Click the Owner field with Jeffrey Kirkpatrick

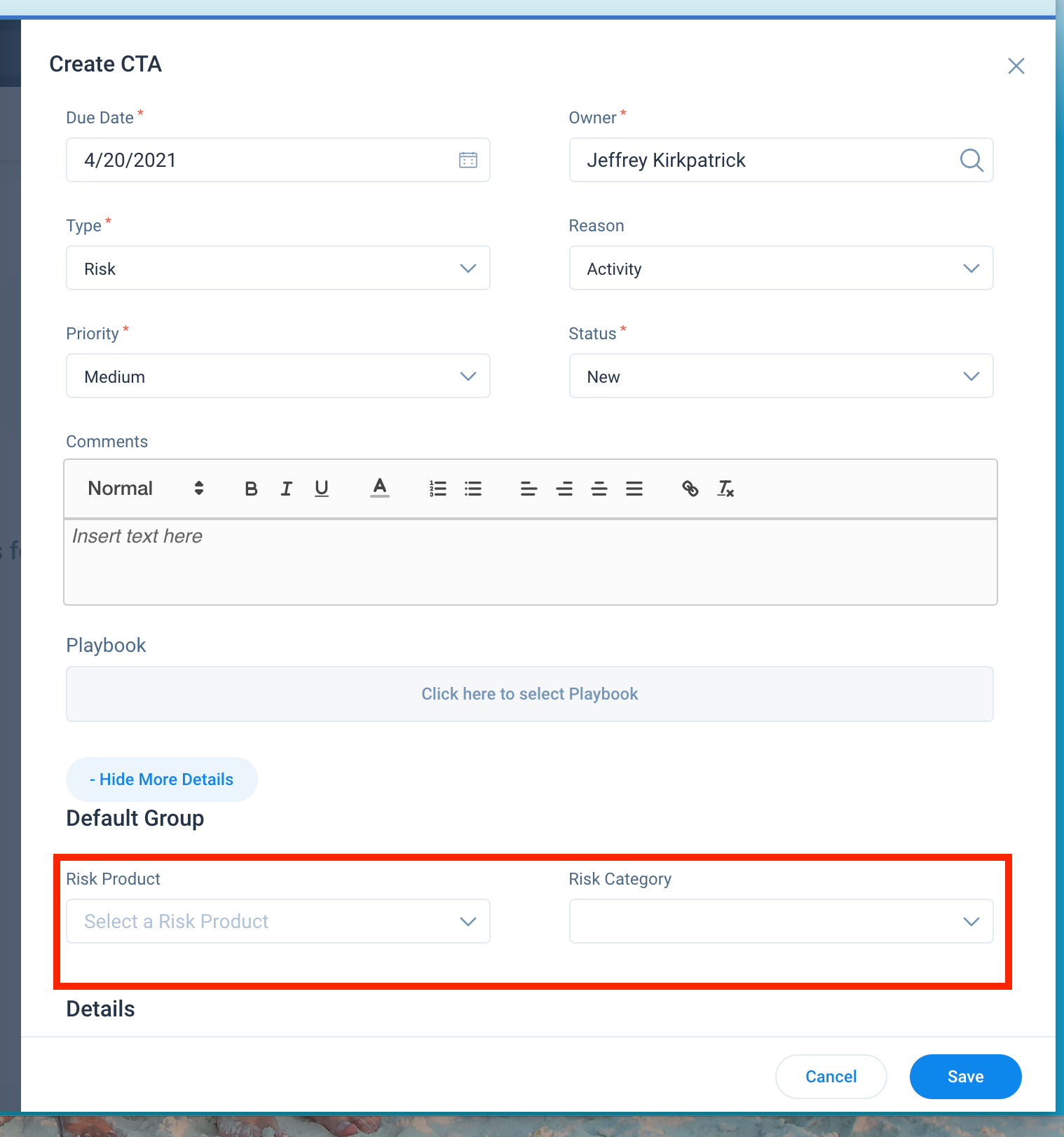pyautogui.click(x=782, y=160)
